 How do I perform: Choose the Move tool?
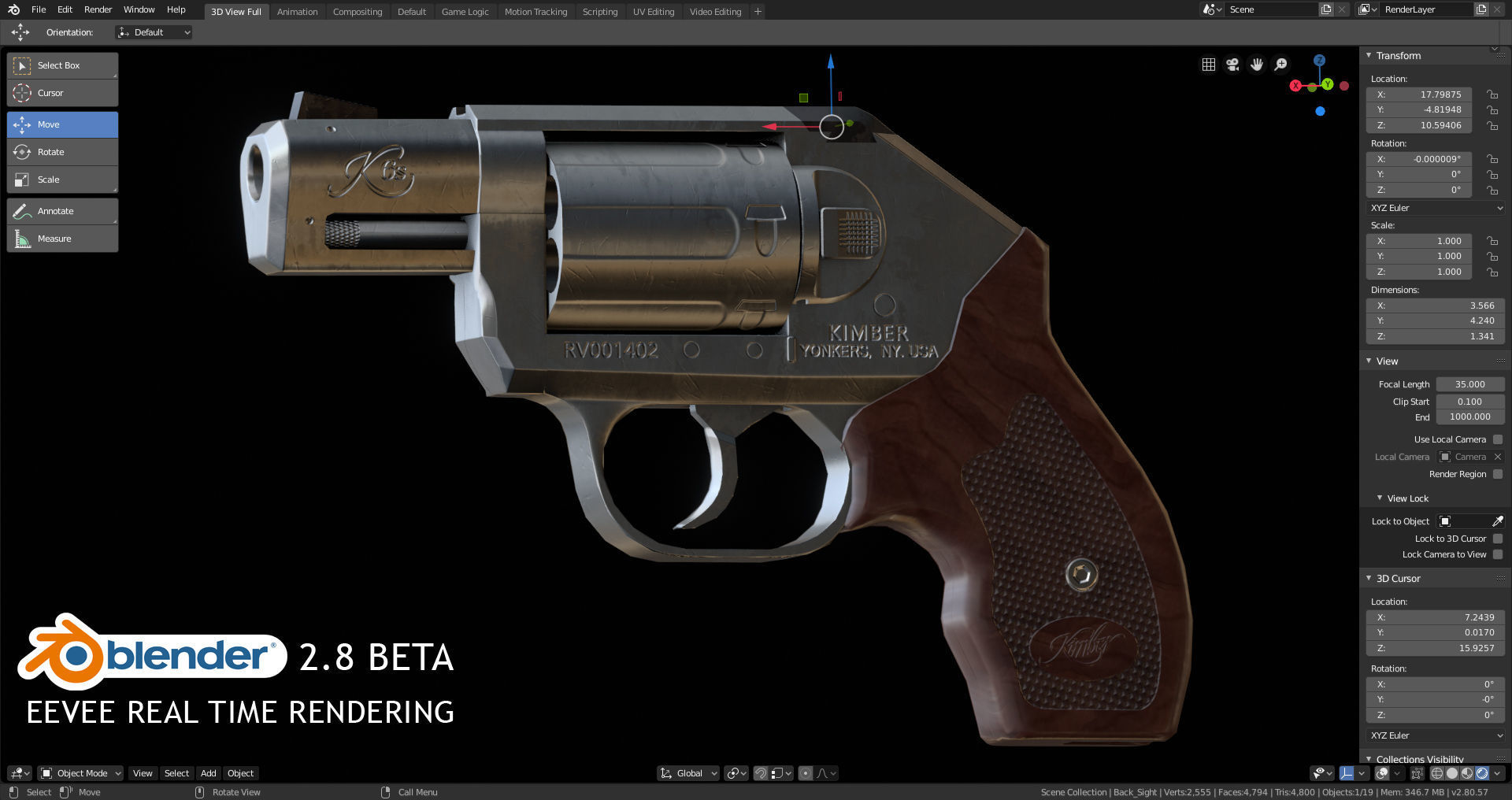[x=62, y=124]
